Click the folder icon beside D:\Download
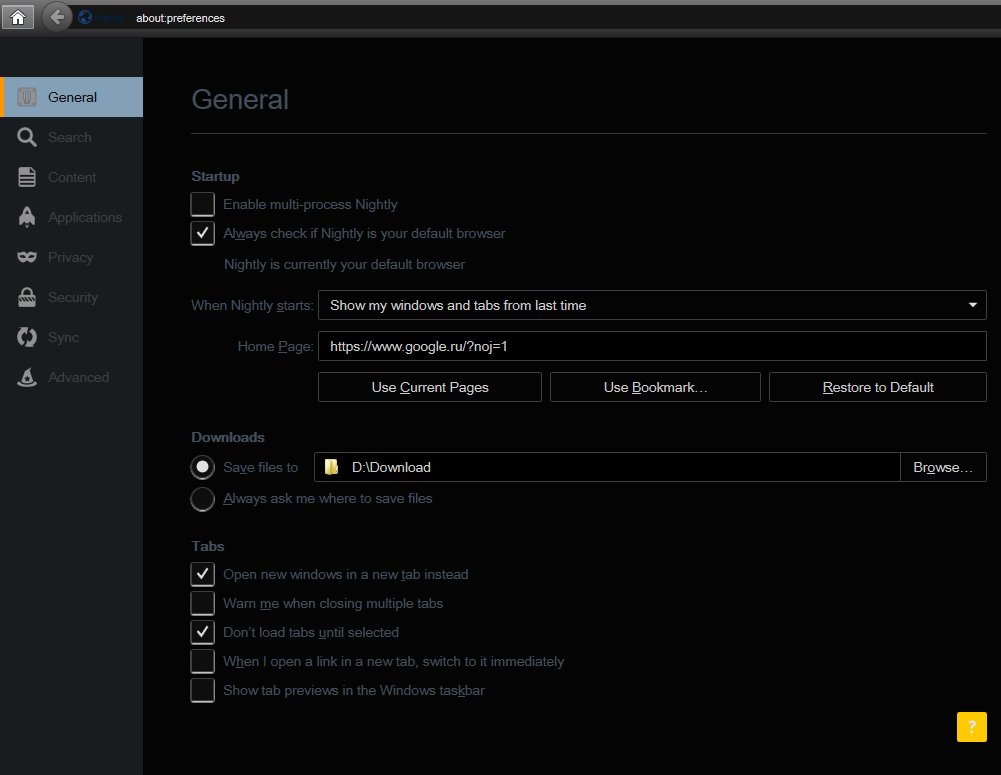 [x=331, y=467]
